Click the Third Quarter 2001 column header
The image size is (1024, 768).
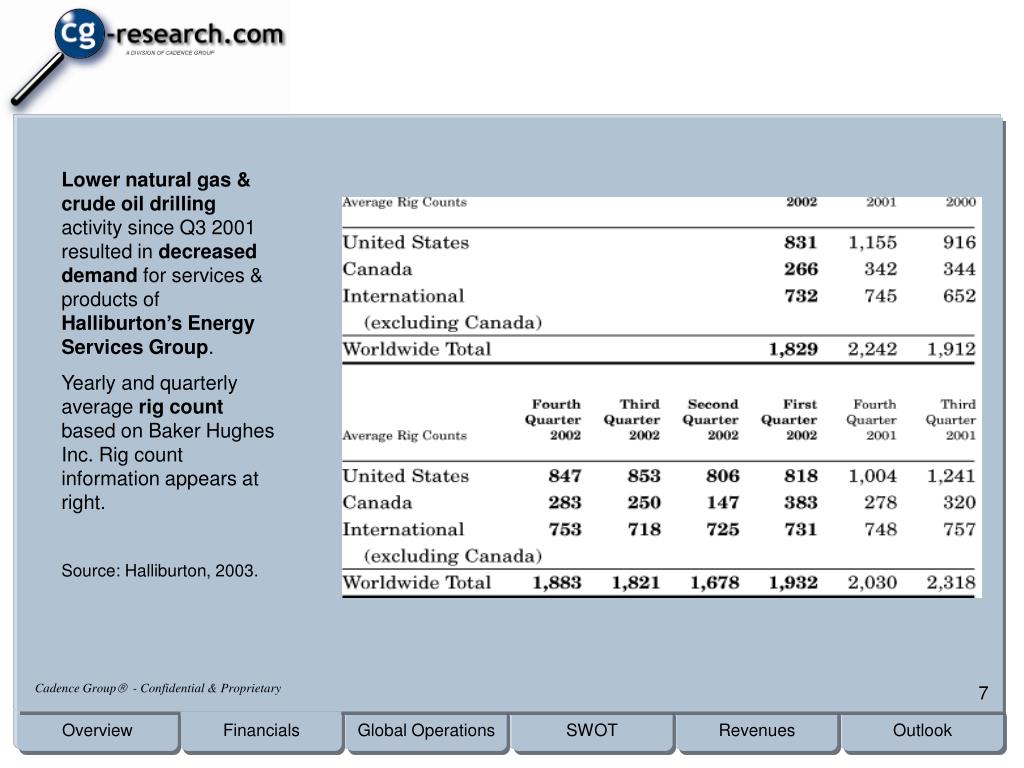(x=951, y=420)
